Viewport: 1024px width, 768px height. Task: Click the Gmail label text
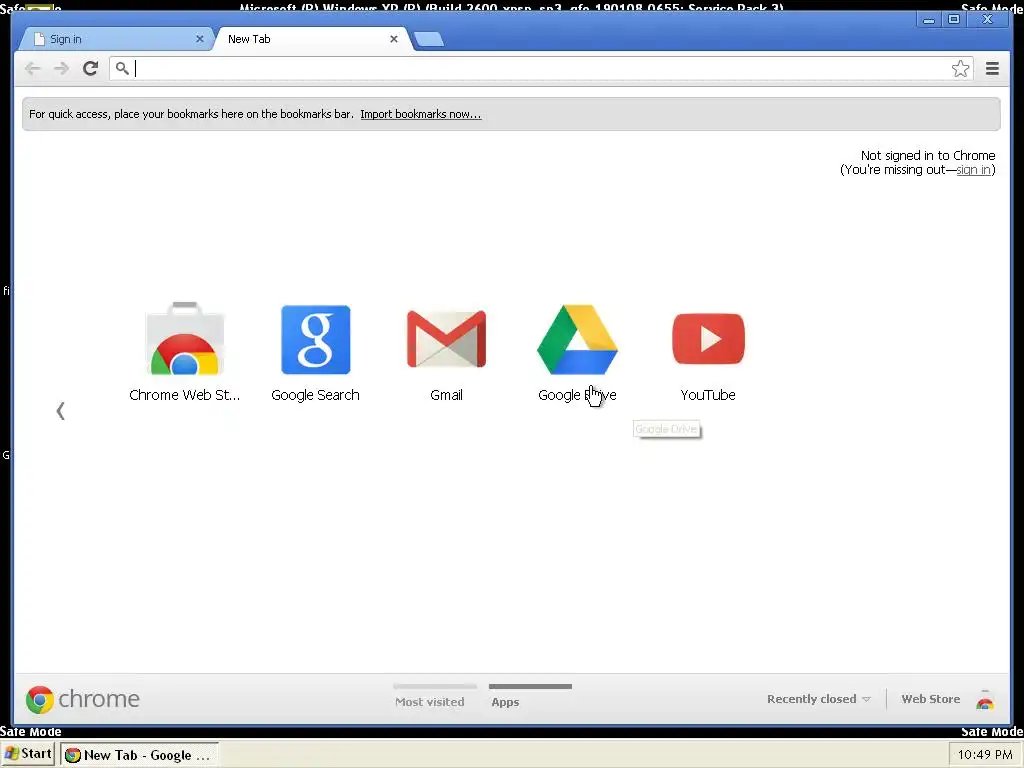click(447, 395)
